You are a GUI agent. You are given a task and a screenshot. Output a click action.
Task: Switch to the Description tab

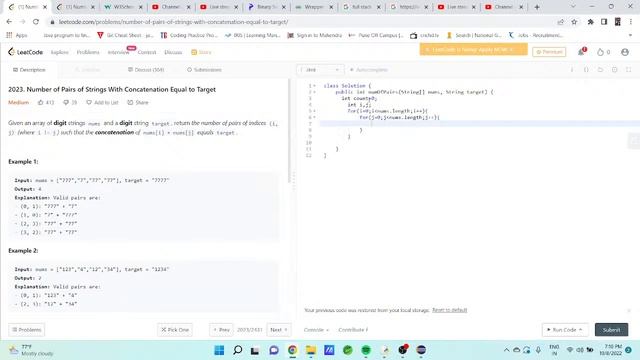point(29,70)
